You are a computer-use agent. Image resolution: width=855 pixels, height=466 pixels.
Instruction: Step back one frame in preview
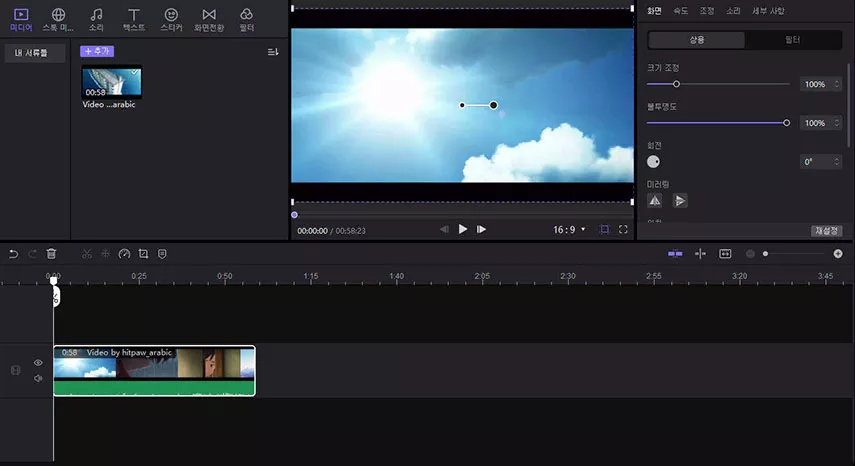[444, 229]
